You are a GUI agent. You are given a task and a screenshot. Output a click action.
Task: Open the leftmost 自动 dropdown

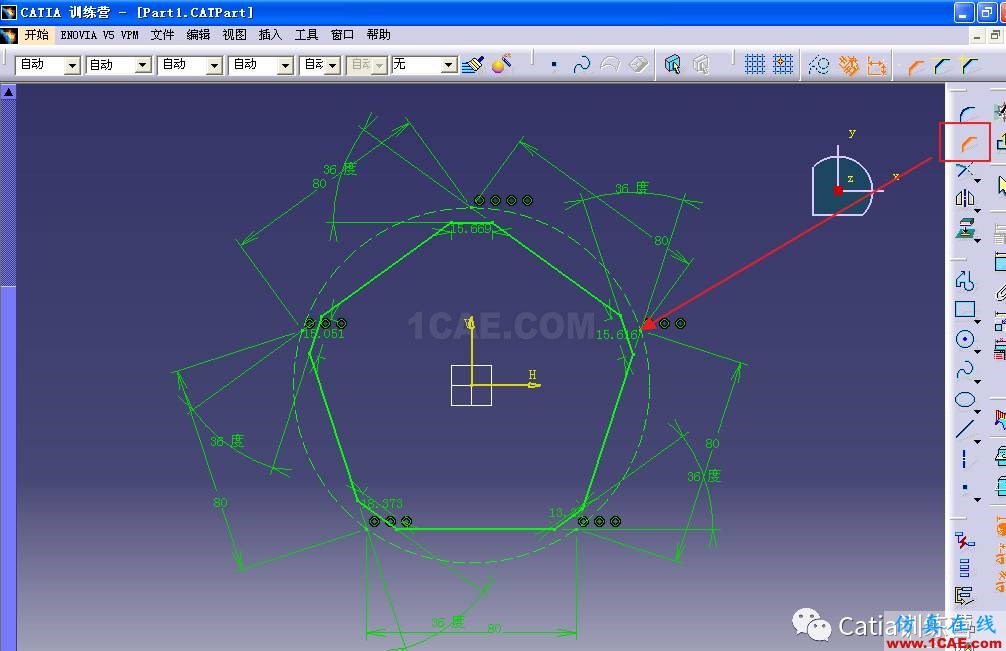point(72,65)
